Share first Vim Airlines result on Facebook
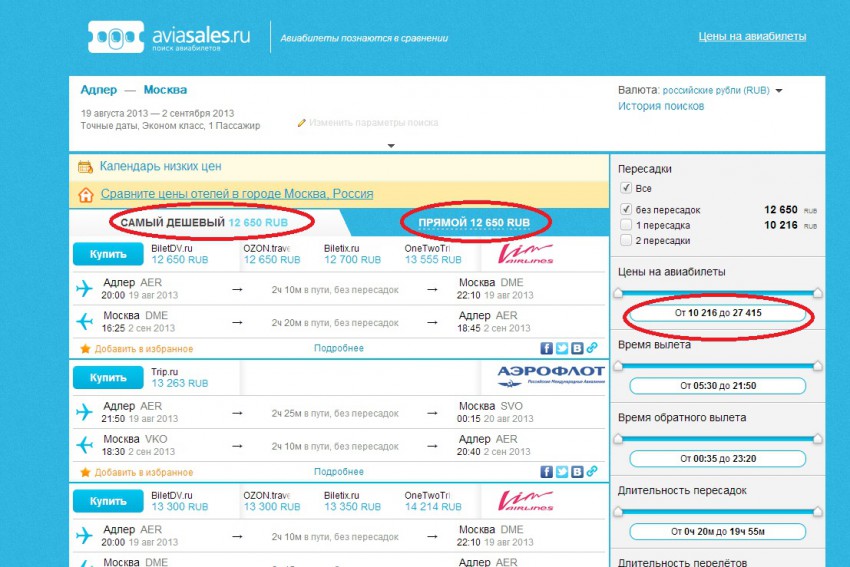This screenshot has height=567, width=850. click(546, 348)
